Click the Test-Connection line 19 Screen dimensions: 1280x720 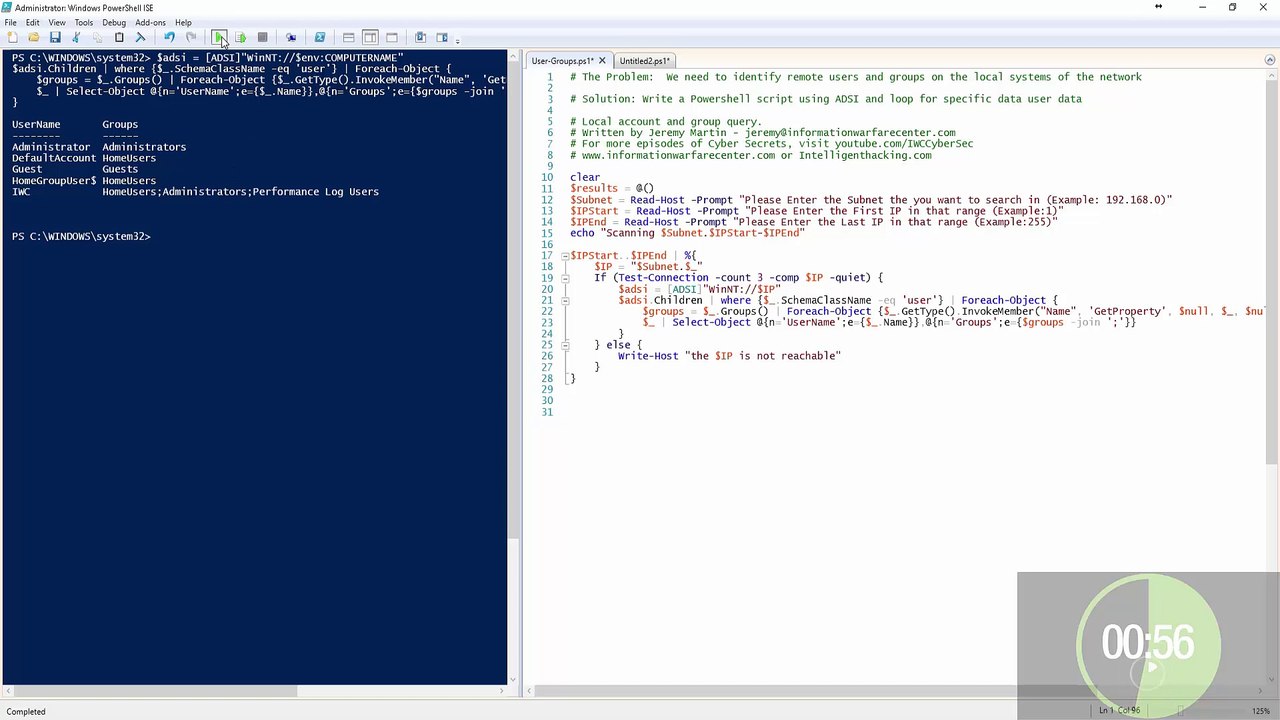click(739, 278)
